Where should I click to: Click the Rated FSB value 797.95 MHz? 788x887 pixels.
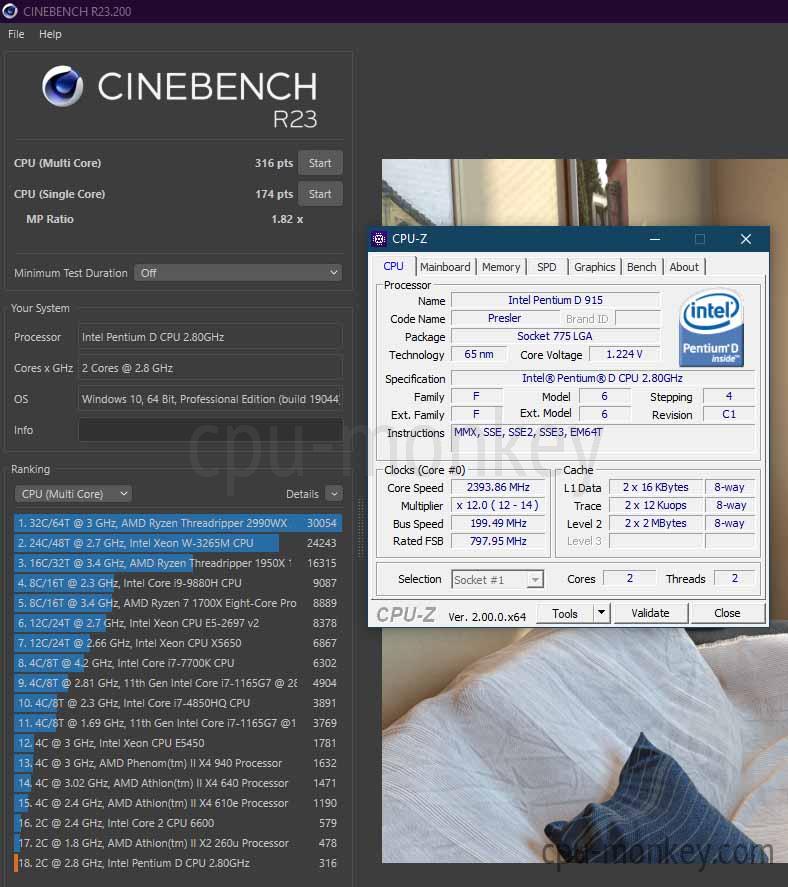pos(498,541)
